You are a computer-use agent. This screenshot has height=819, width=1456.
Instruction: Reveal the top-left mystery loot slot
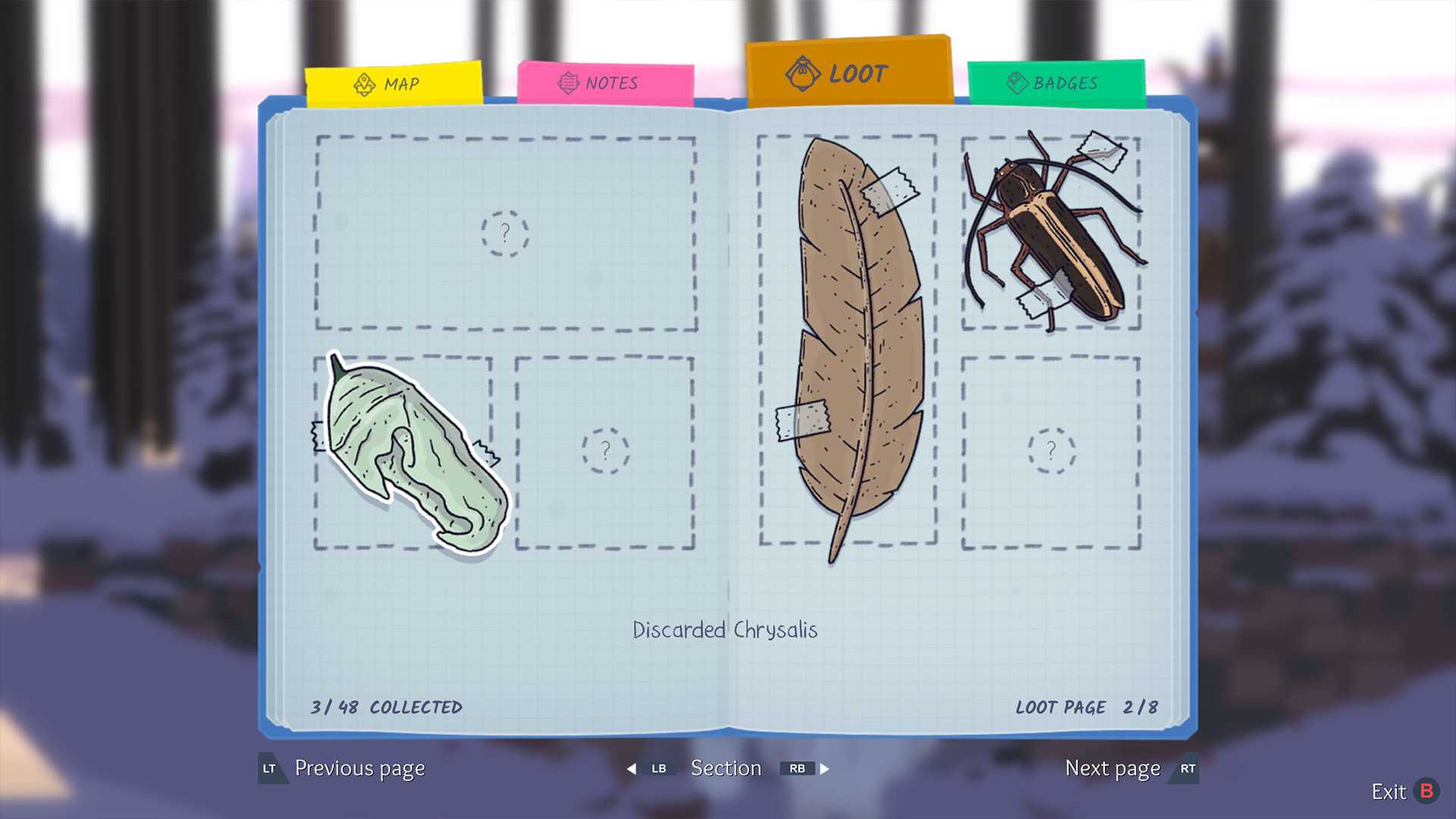click(x=506, y=233)
